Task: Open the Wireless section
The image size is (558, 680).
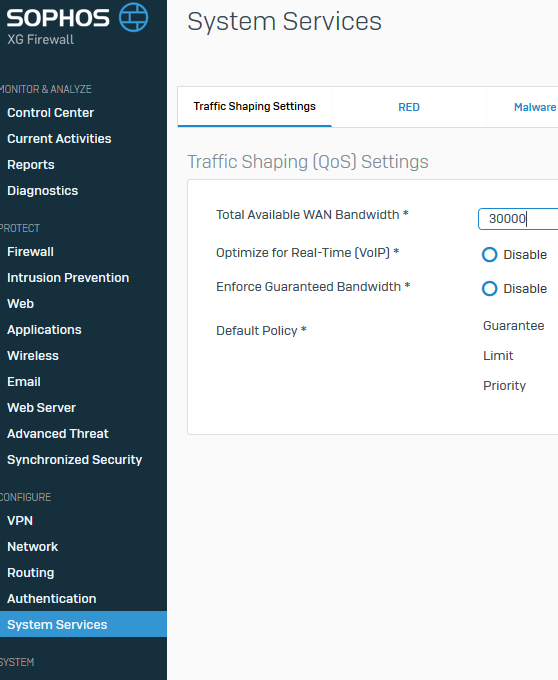Action: [33, 356]
